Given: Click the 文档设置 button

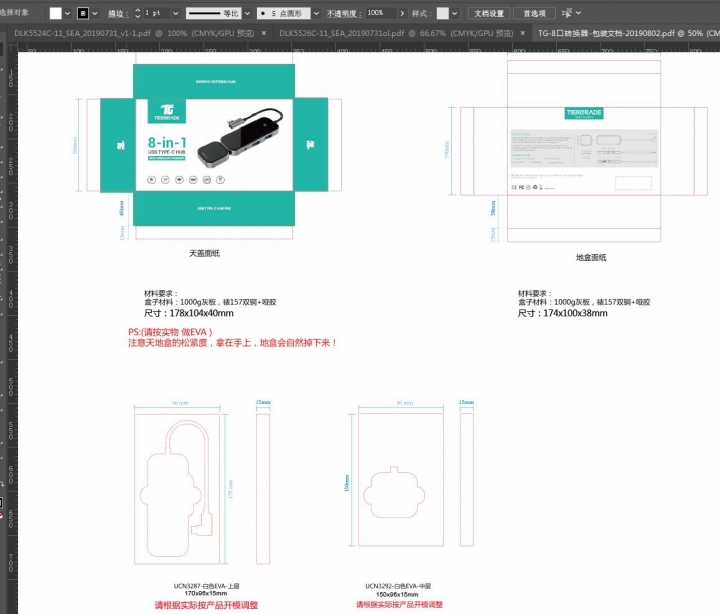Looking at the screenshot, I should point(489,13).
